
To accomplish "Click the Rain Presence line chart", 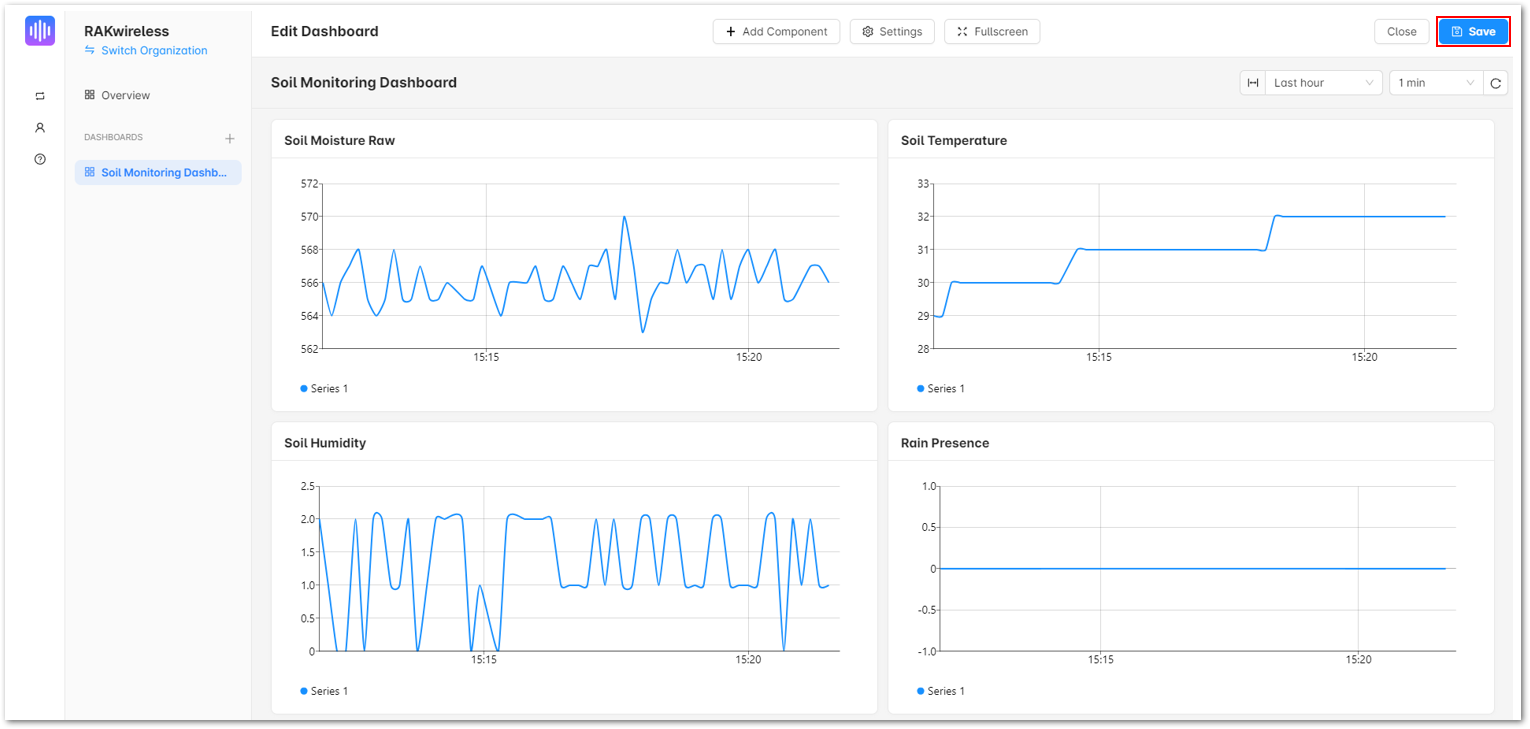I will tap(1197, 568).
